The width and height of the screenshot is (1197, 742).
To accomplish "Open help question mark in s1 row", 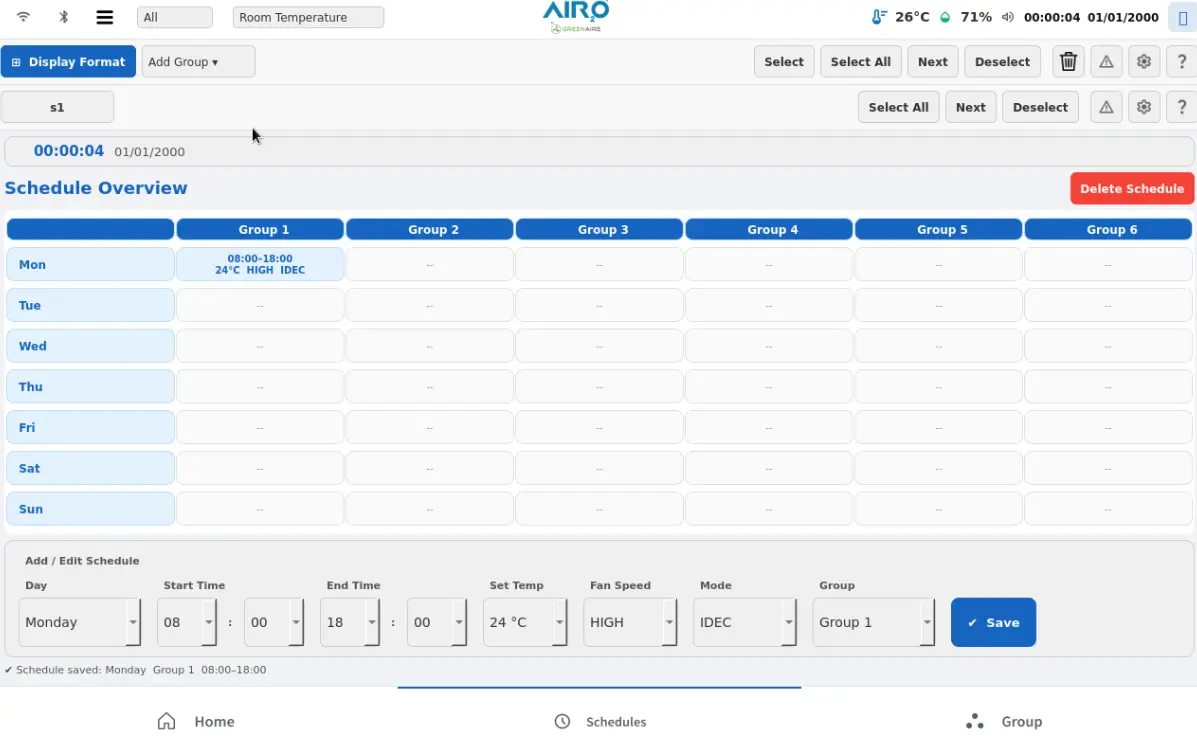I will click(x=1181, y=107).
